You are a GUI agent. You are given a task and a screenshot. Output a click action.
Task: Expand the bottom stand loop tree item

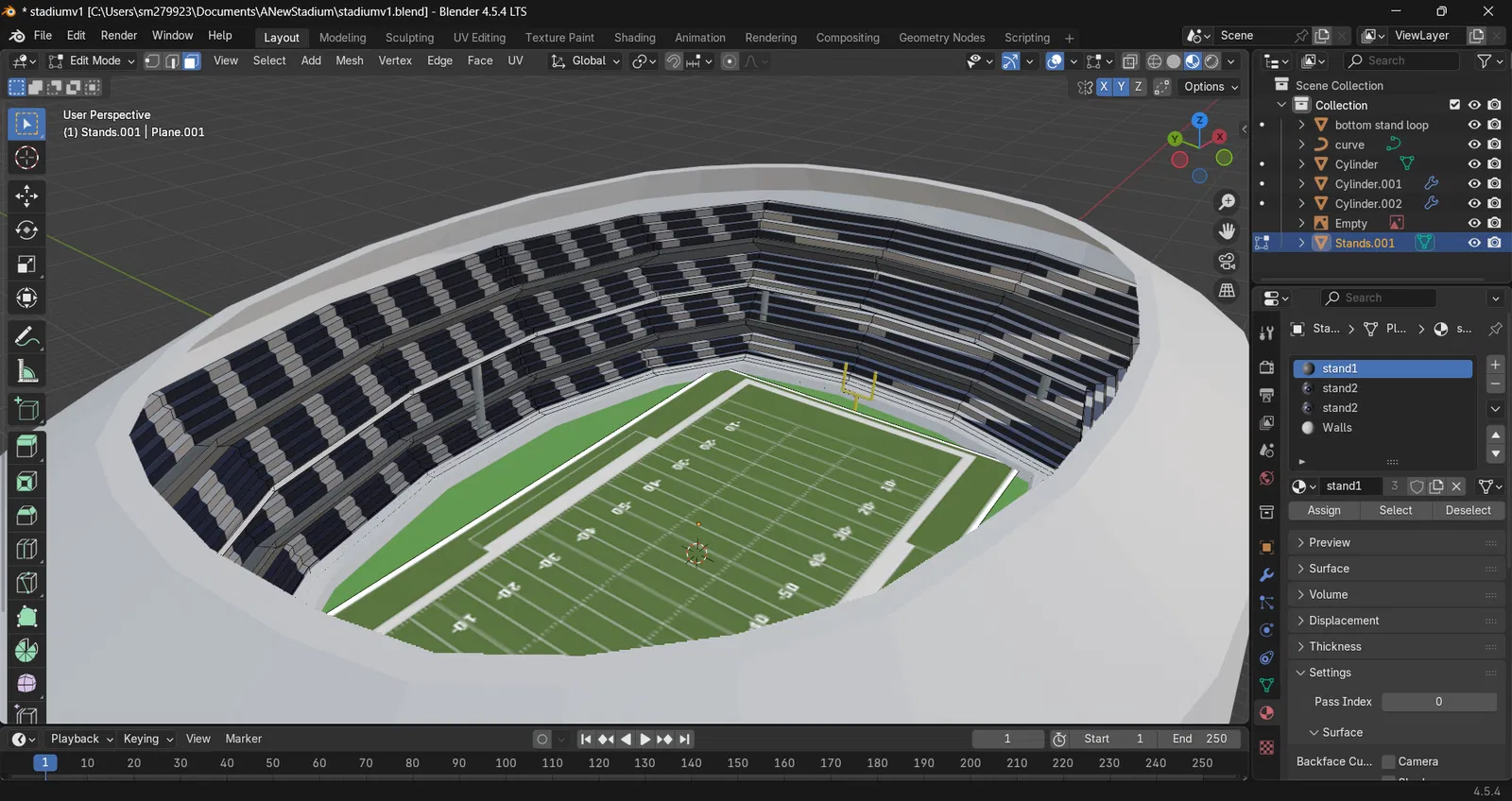[1301, 125]
